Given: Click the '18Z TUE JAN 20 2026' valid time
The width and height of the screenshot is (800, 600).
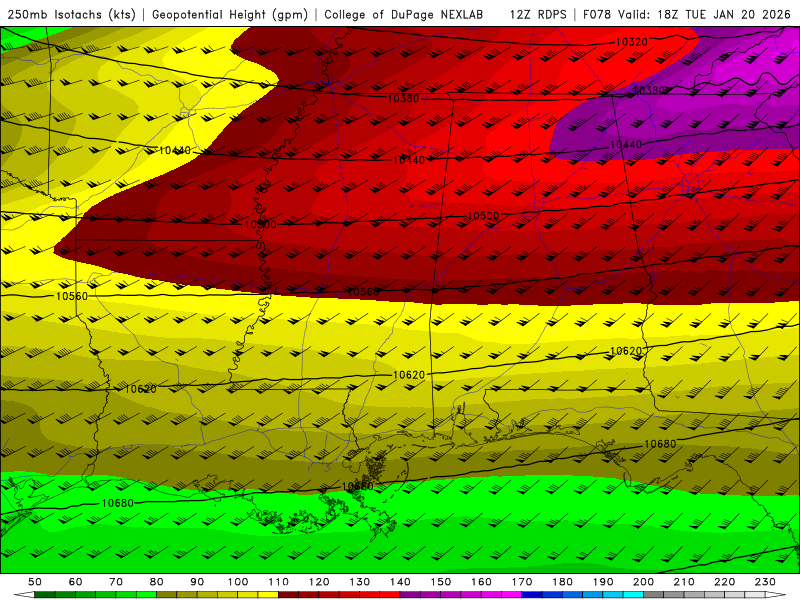Looking at the screenshot, I should point(723,14).
